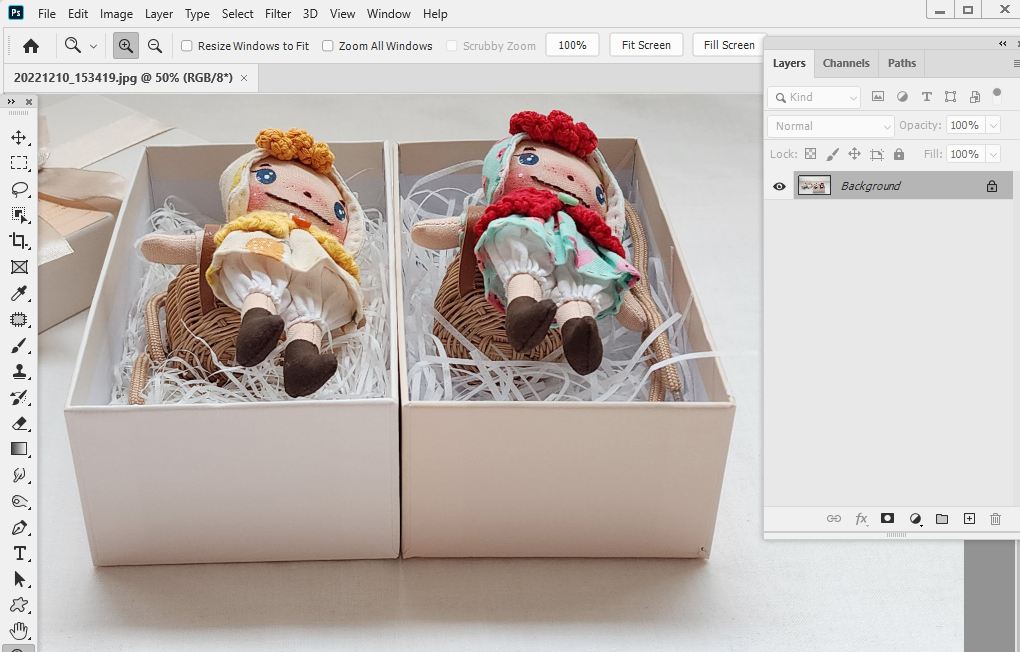Image resolution: width=1020 pixels, height=652 pixels.
Task: Open the Layers panel flyout menu
Action: [x=1015, y=63]
